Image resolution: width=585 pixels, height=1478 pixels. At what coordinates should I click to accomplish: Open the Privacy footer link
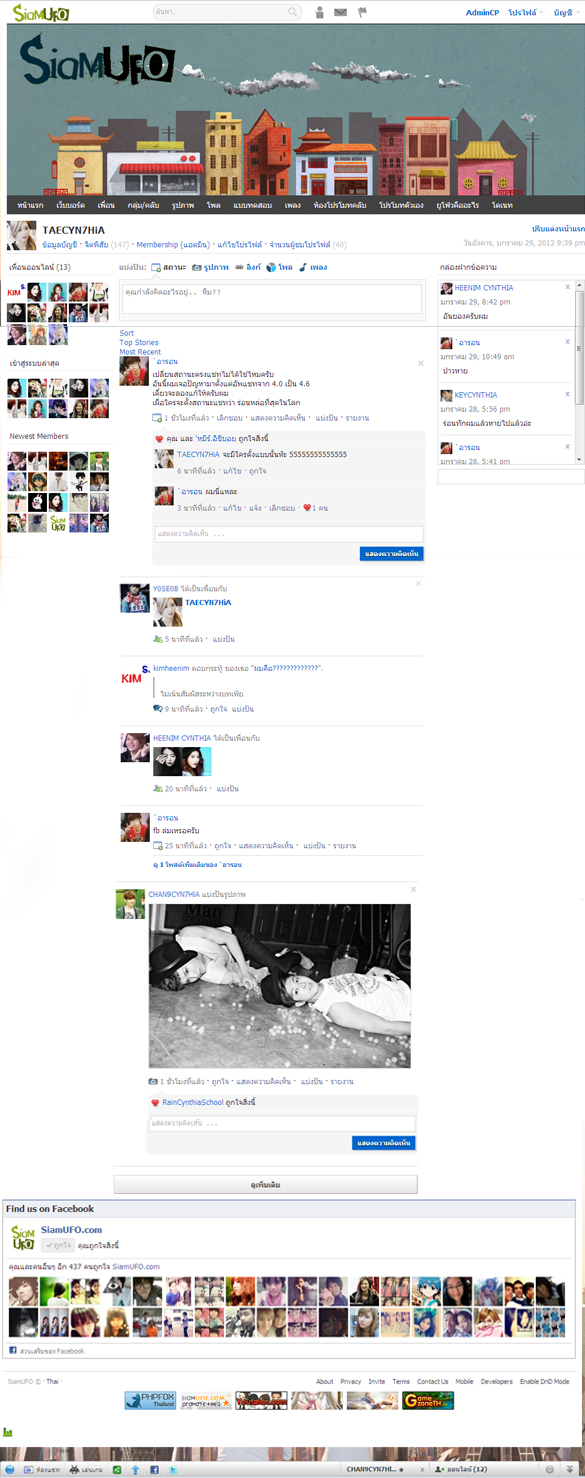click(351, 1381)
